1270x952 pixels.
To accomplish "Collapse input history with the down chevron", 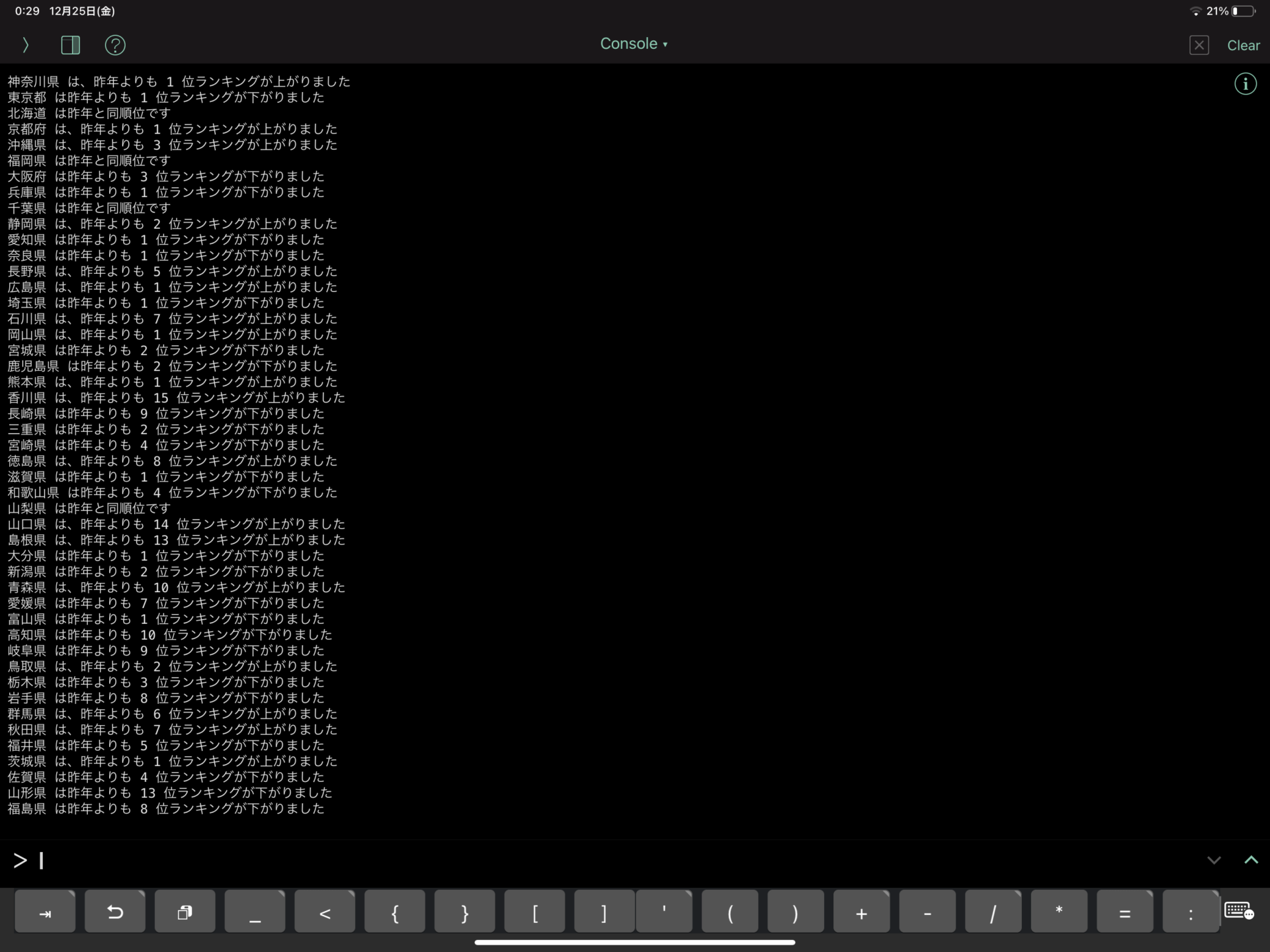I will coord(1213,860).
